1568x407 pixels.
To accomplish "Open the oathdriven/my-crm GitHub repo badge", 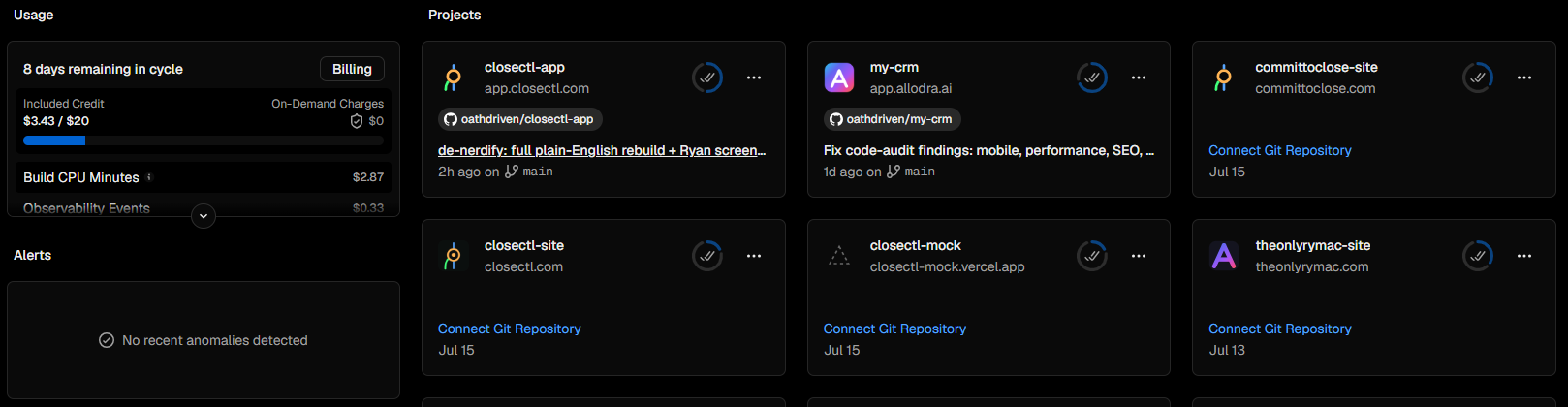I will 893,119.
